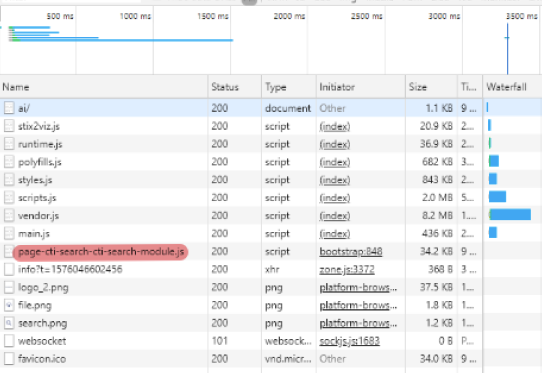This screenshot has width=542, height=373.
Task: Sort requests by the Initiator column header
Action: pyautogui.click(x=361, y=87)
